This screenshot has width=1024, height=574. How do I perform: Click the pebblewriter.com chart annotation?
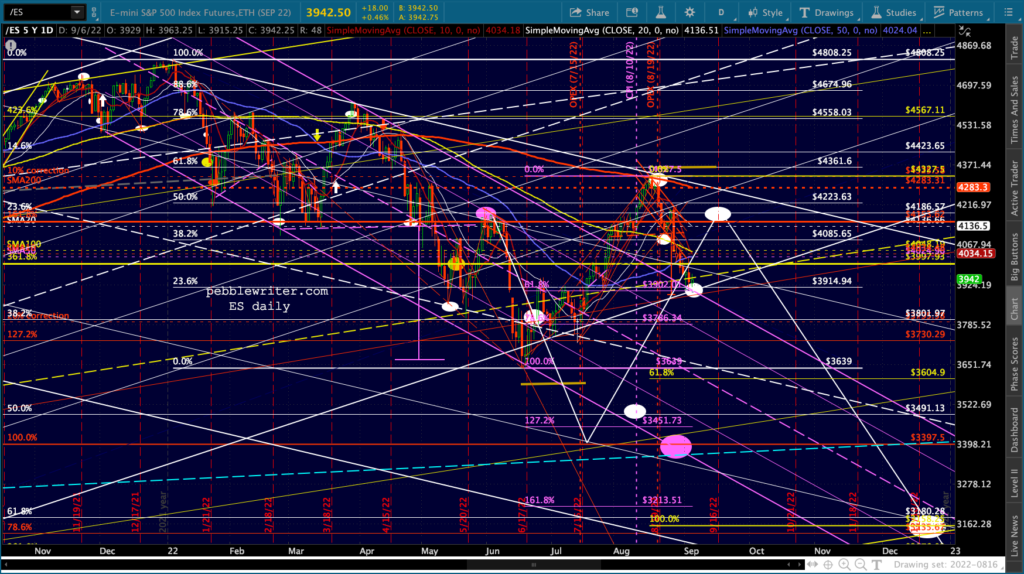pos(266,291)
